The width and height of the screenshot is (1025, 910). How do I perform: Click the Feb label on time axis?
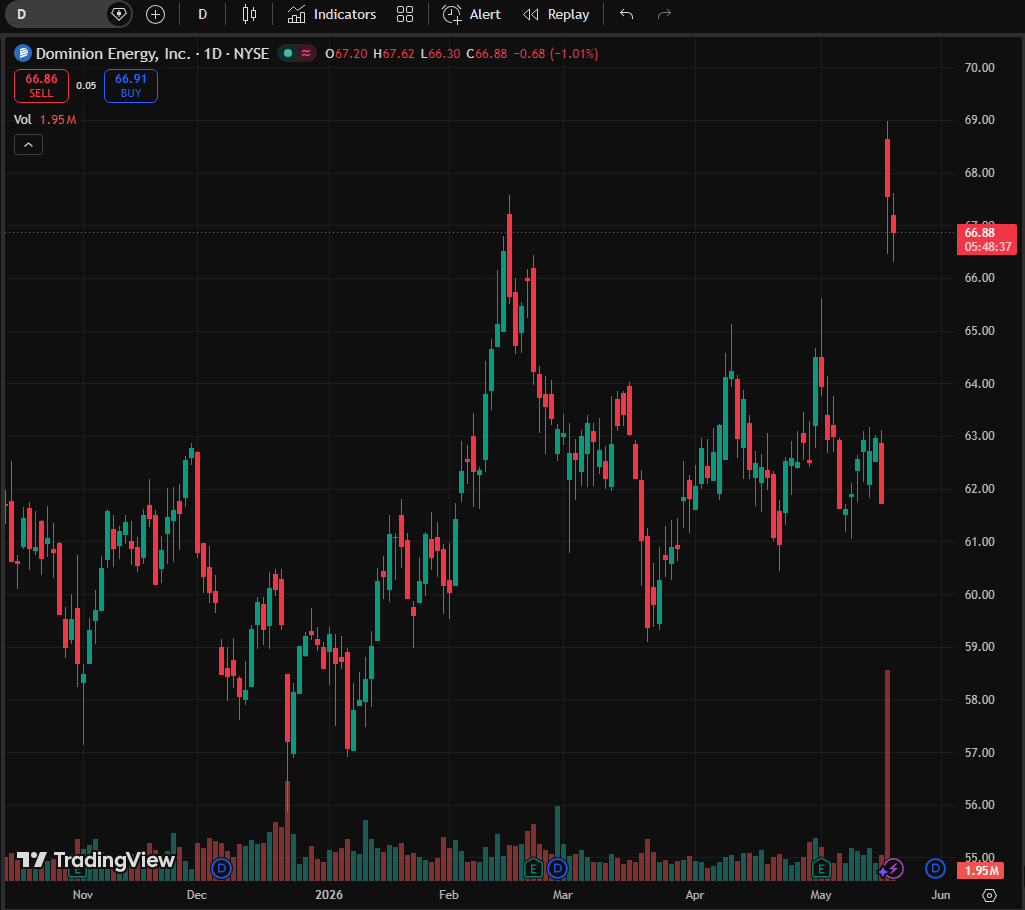click(448, 895)
